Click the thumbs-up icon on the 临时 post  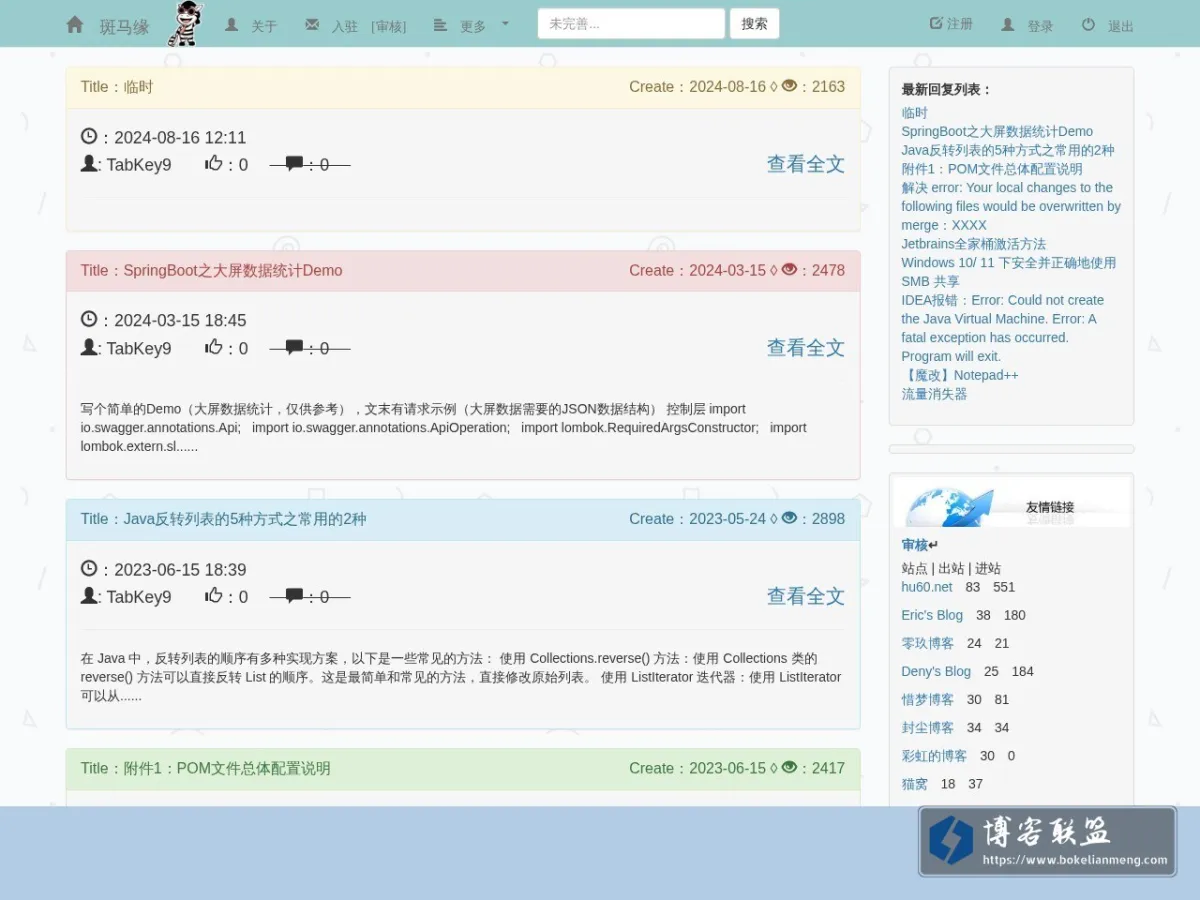[x=214, y=163]
